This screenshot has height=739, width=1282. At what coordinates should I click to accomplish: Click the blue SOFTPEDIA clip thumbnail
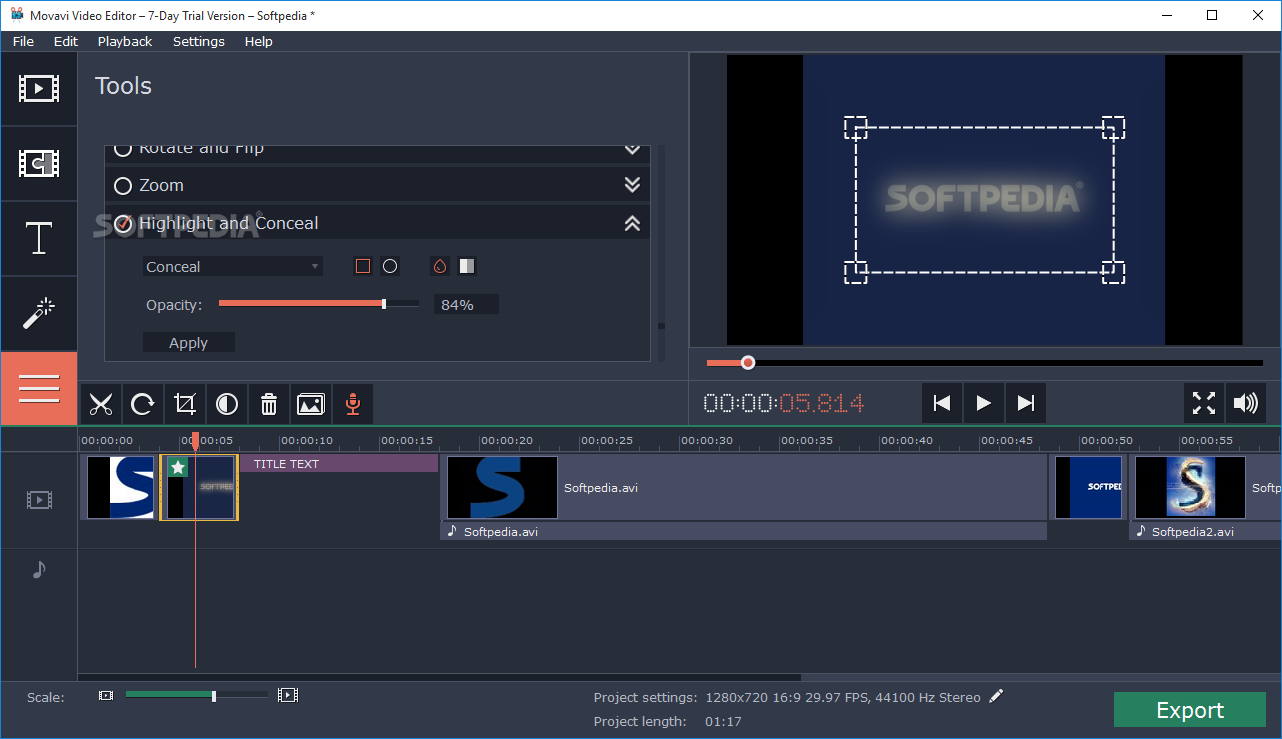1089,488
